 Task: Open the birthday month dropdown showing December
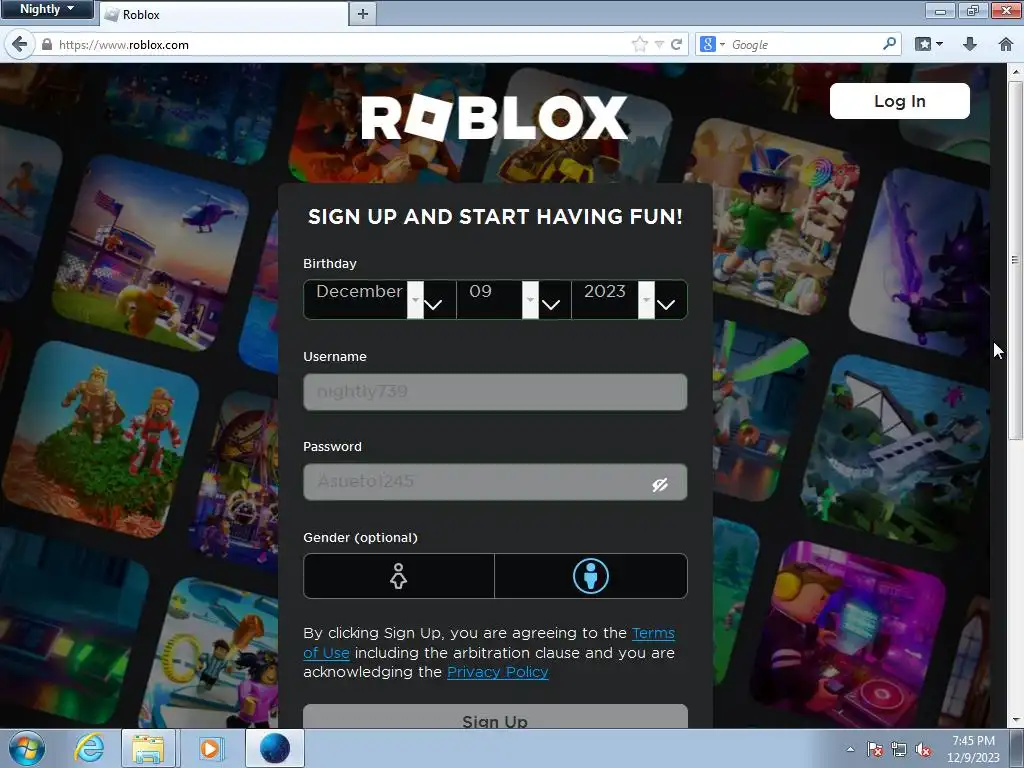tap(379, 300)
